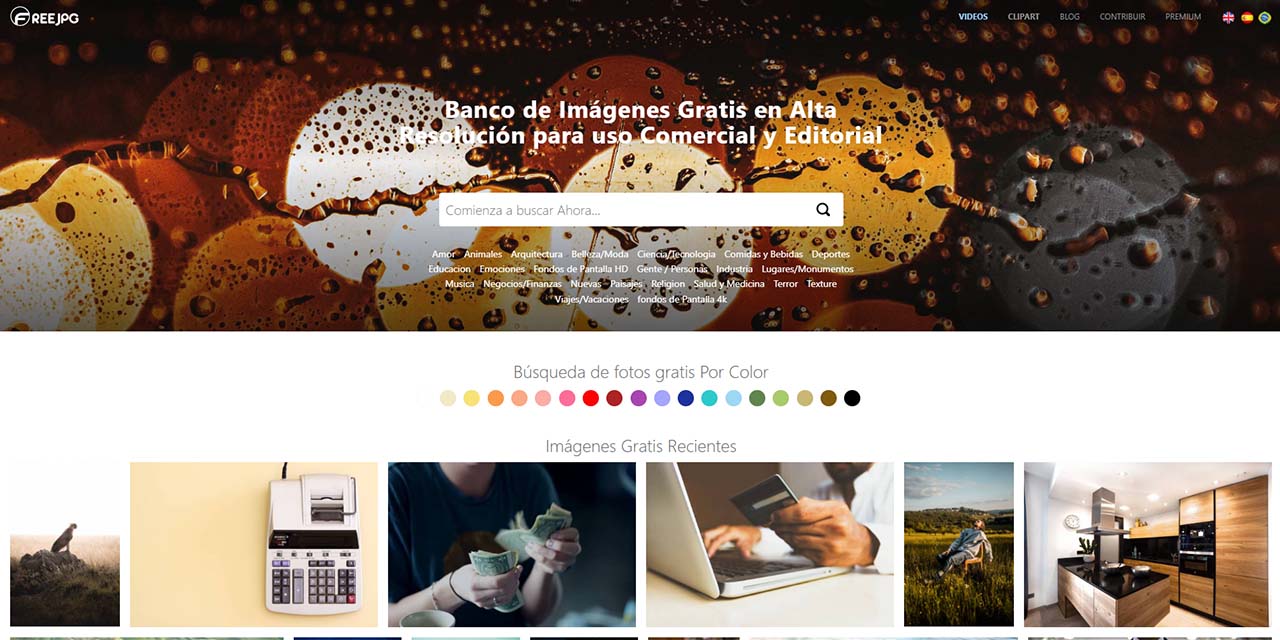Choose the dark blue color swatch
Viewport: 1280px width, 640px height.
pos(686,398)
